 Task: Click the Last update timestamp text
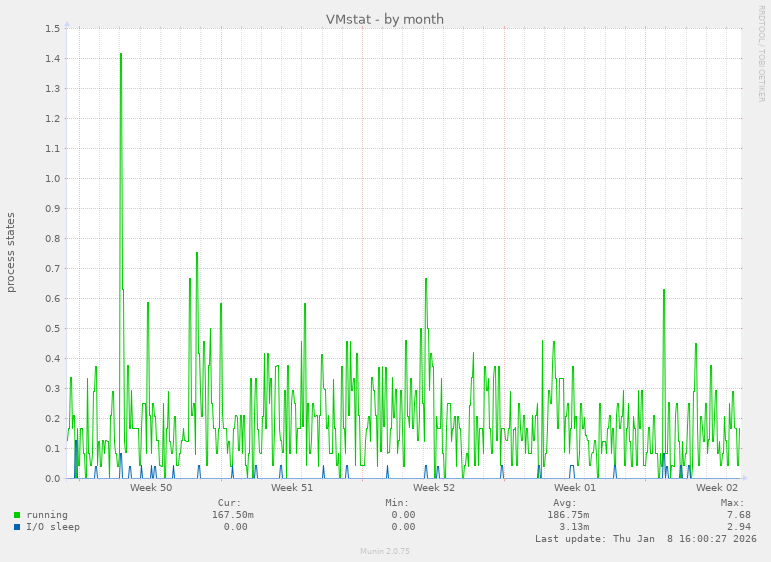pos(646,538)
